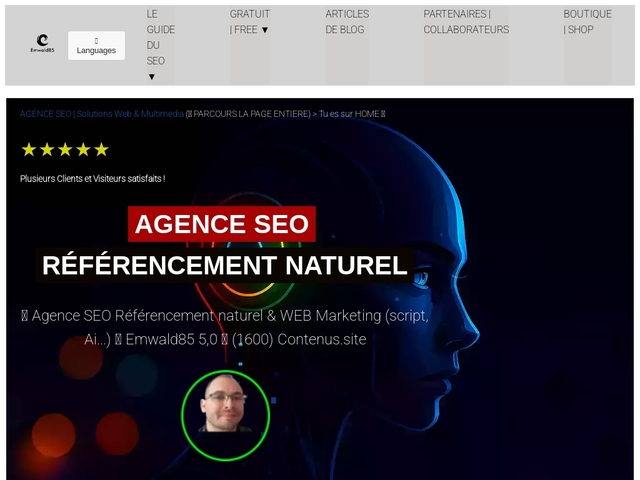Screen dimensions: 640x480
Task: Click the first yellow star
Action: click(29, 150)
